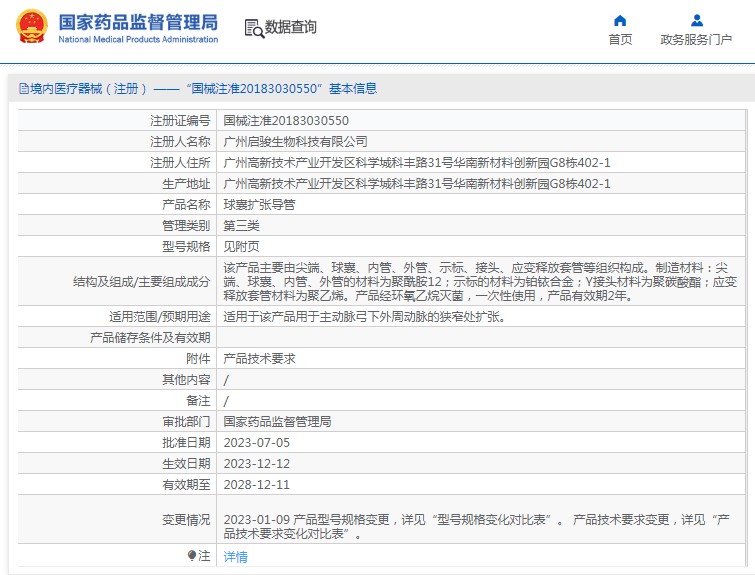Viewport: 755px width, 575px height.
Task: Click the document icon before 境内医疗器械
Action: [23, 89]
